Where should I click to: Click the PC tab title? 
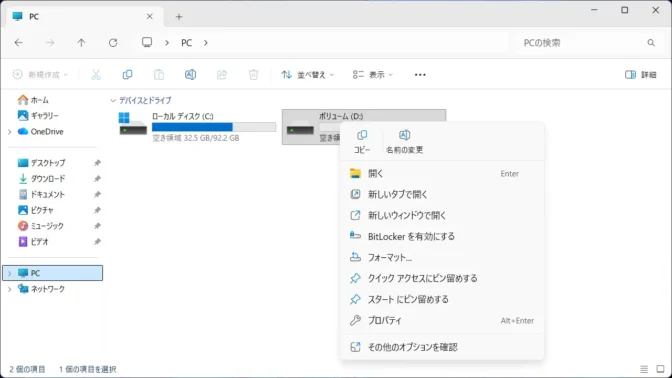pos(34,17)
